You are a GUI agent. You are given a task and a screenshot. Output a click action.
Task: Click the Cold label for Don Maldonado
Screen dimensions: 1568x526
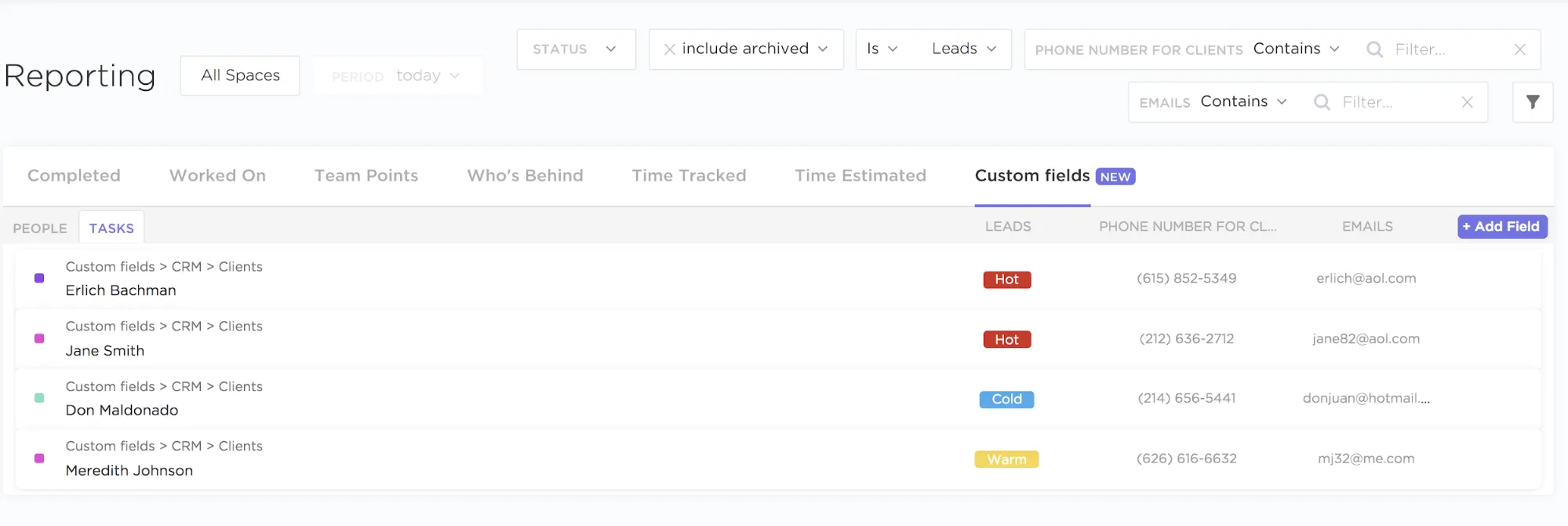click(x=1007, y=400)
